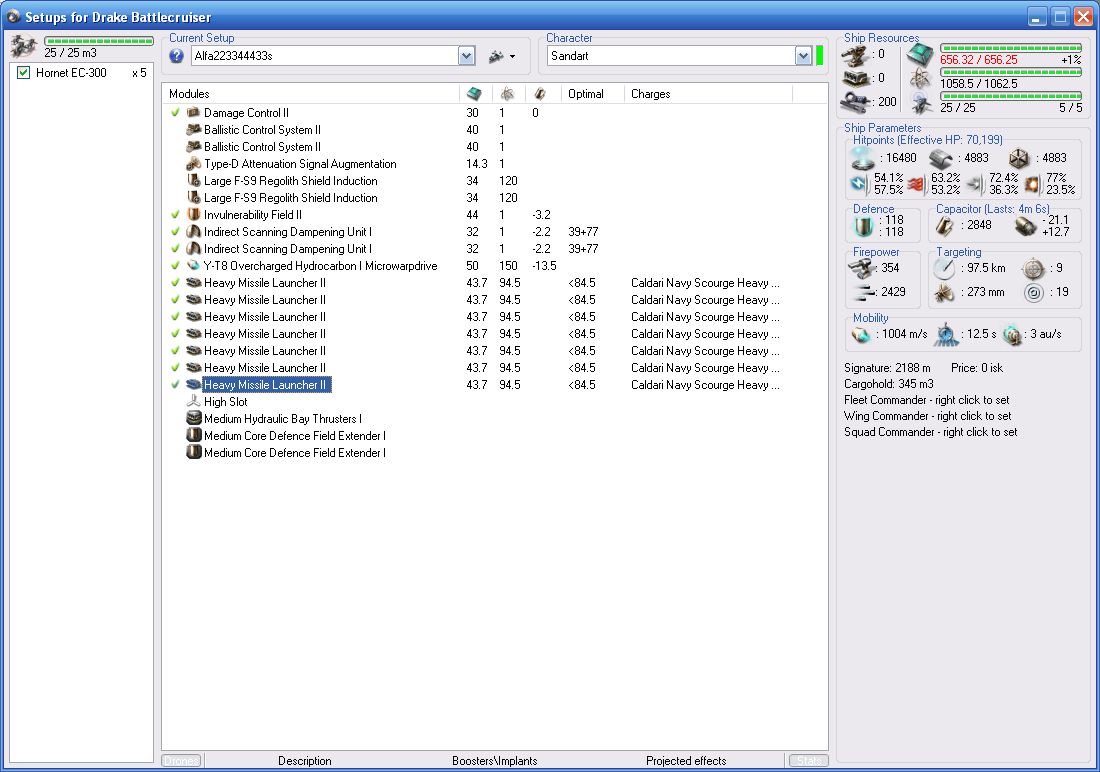This screenshot has width=1100, height=772.
Task: Click the warp speed icon
Action: (x=1013, y=334)
